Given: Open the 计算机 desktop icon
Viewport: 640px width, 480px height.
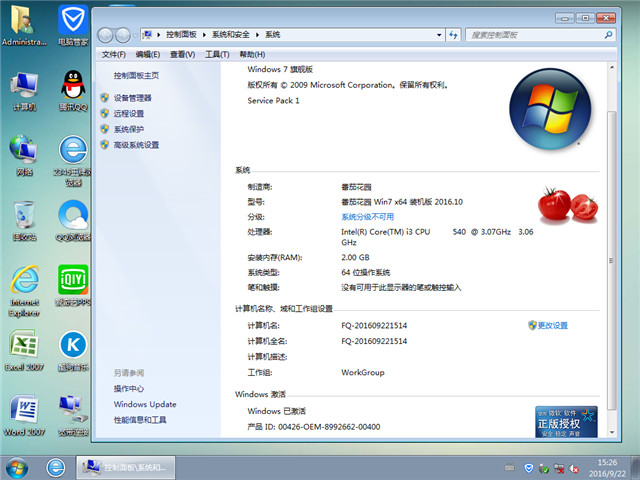Looking at the screenshot, I should (24, 91).
